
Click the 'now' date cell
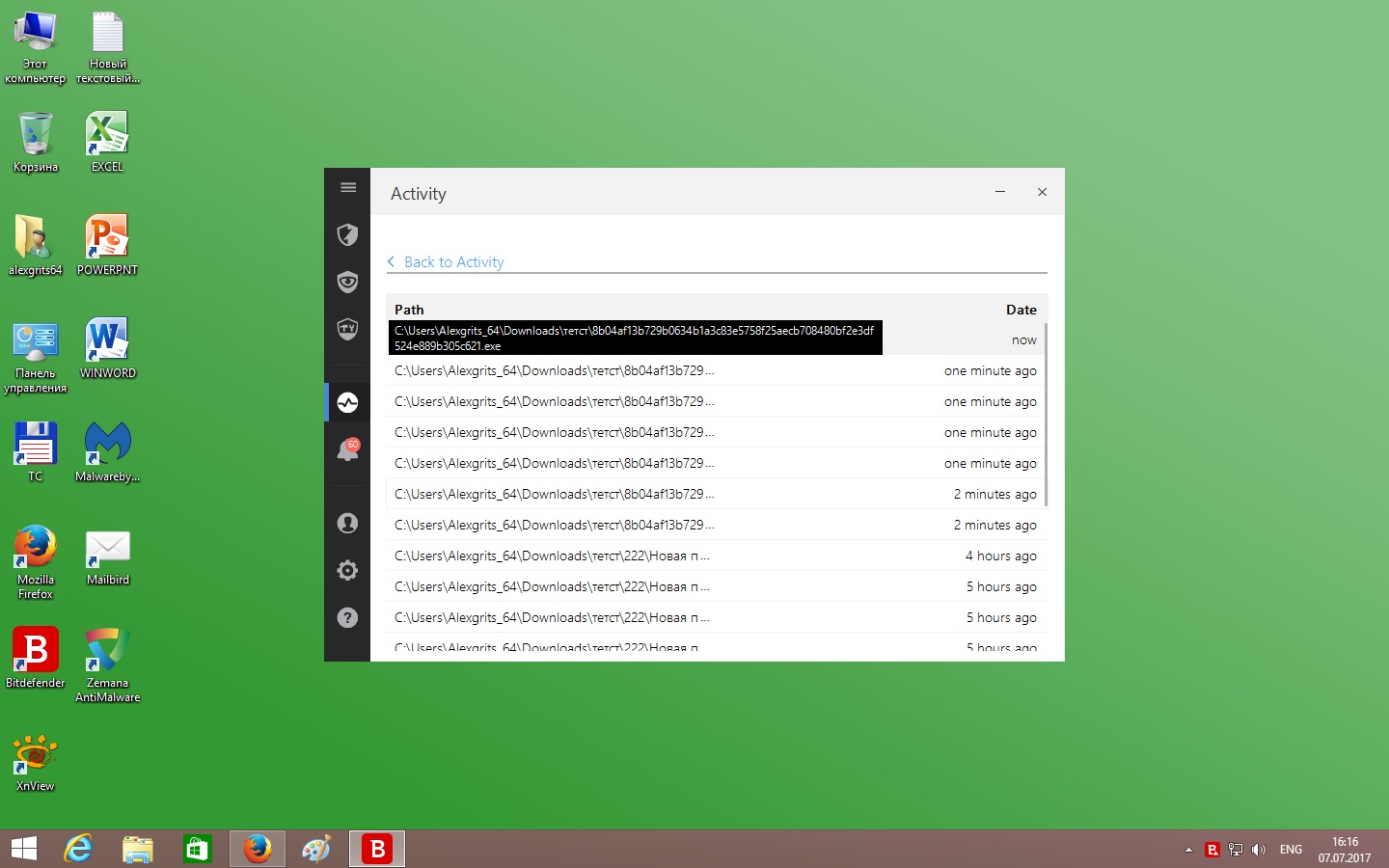coord(1024,340)
